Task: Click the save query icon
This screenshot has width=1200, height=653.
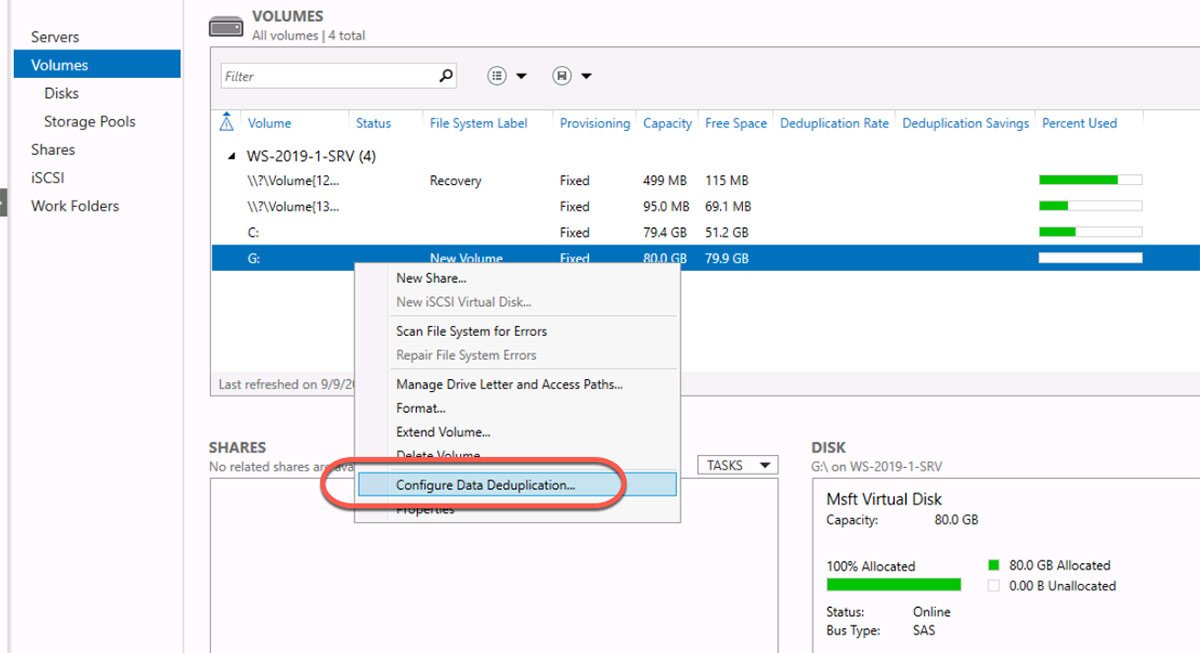Action: pyautogui.click(x=562, y=76)
